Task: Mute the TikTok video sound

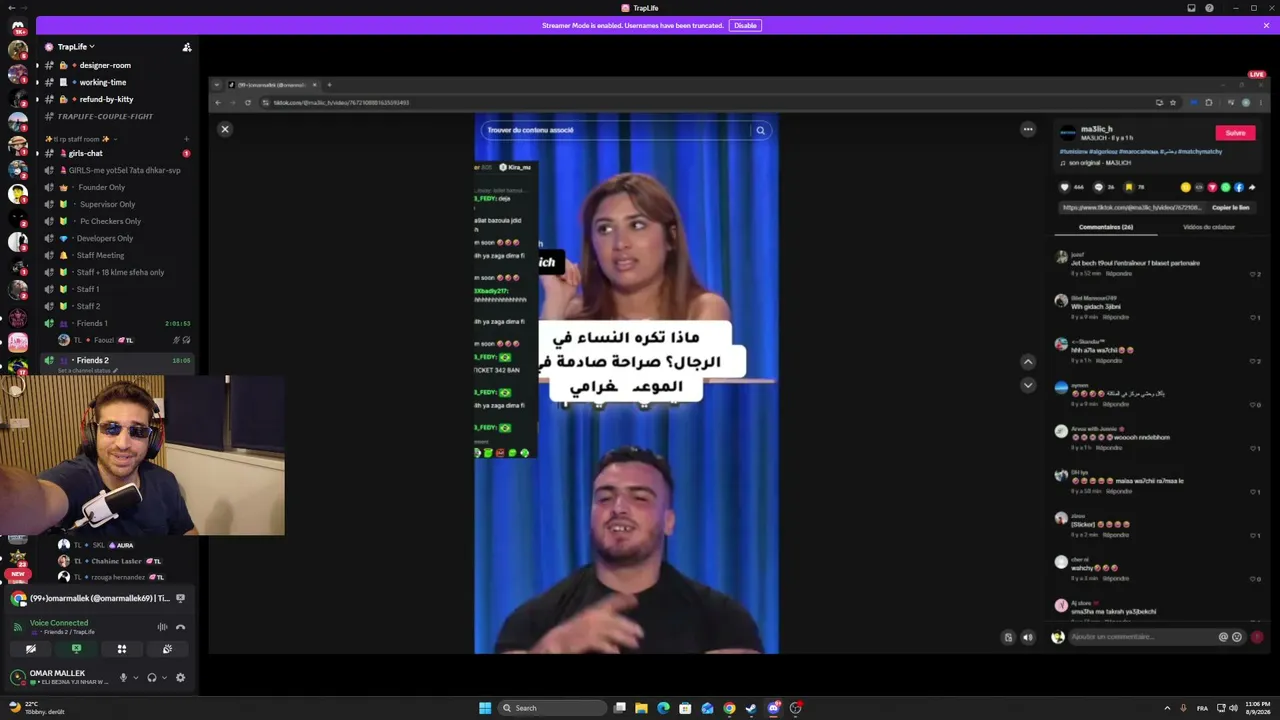Action: 1027,637
